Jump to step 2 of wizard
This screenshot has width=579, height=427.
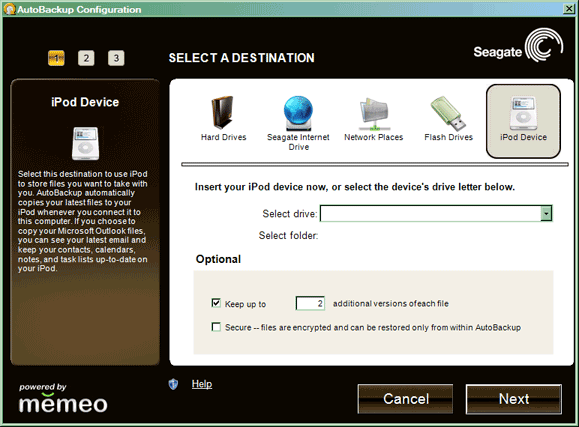[x=86, y=58]
